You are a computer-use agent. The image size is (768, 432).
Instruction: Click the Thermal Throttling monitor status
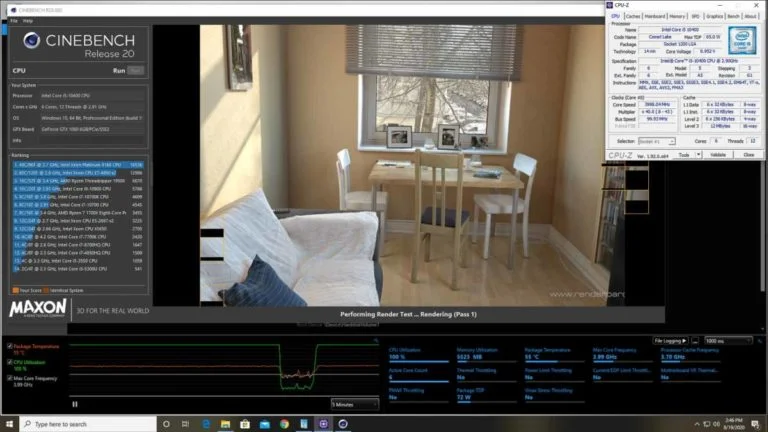pos(460,377)
